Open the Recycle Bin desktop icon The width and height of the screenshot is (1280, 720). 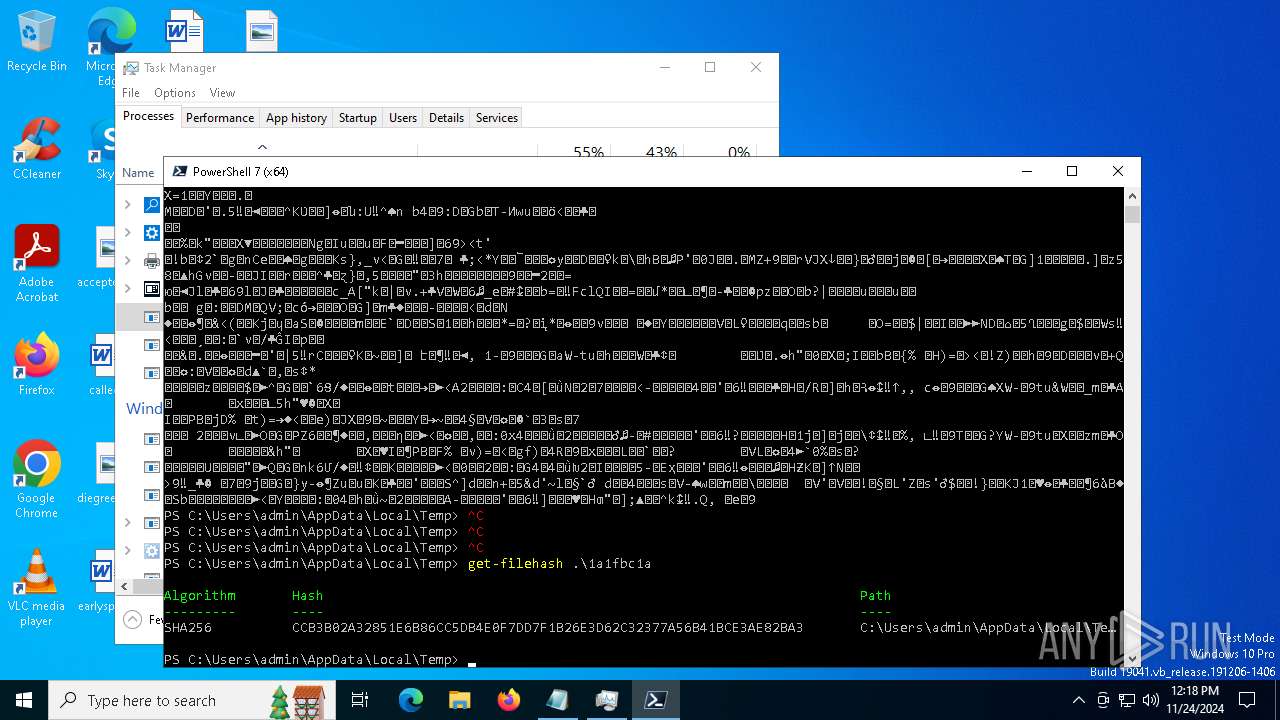tap(37, 41)
